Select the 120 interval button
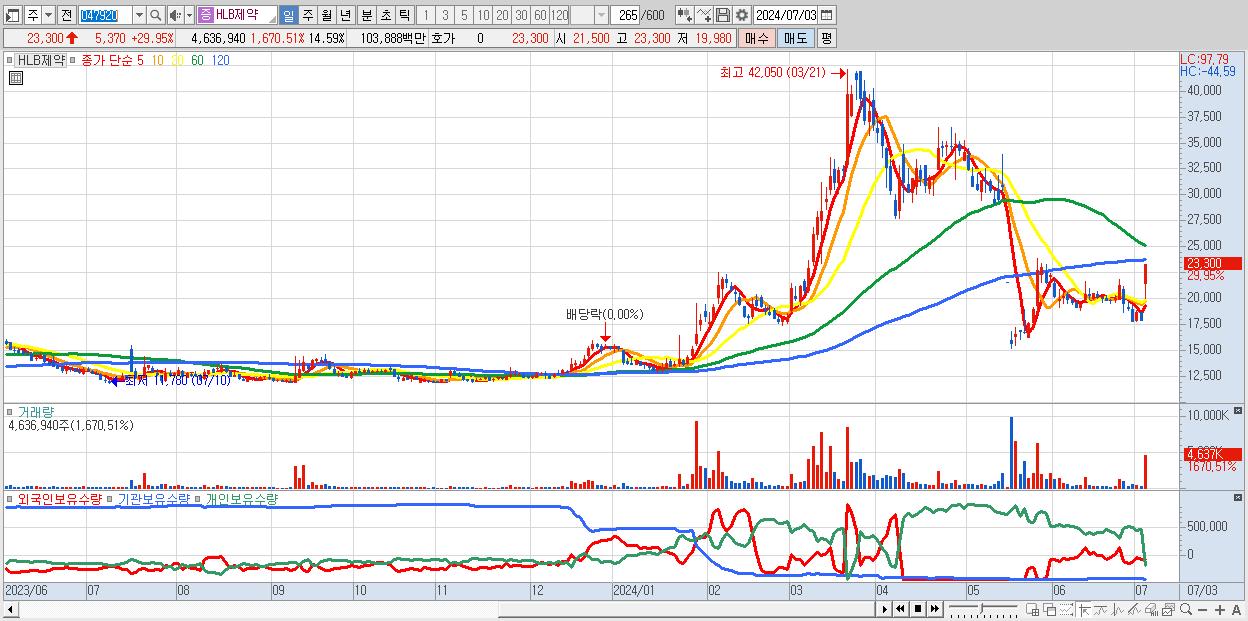This screenshot has width=1248, height=621. click(559, 15)
